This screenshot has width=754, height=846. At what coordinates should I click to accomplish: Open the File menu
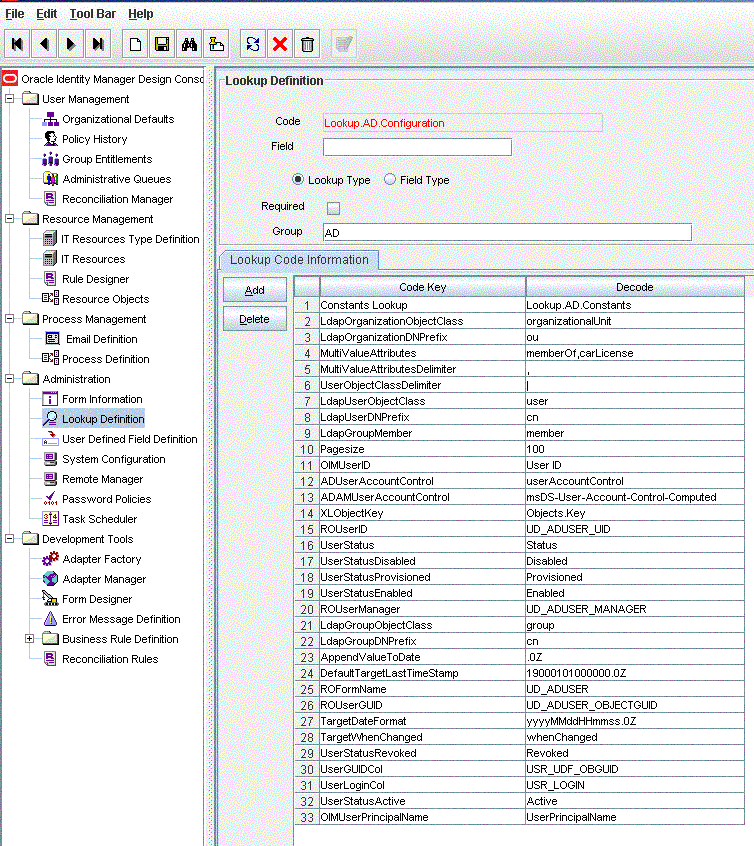coord(15,14)
